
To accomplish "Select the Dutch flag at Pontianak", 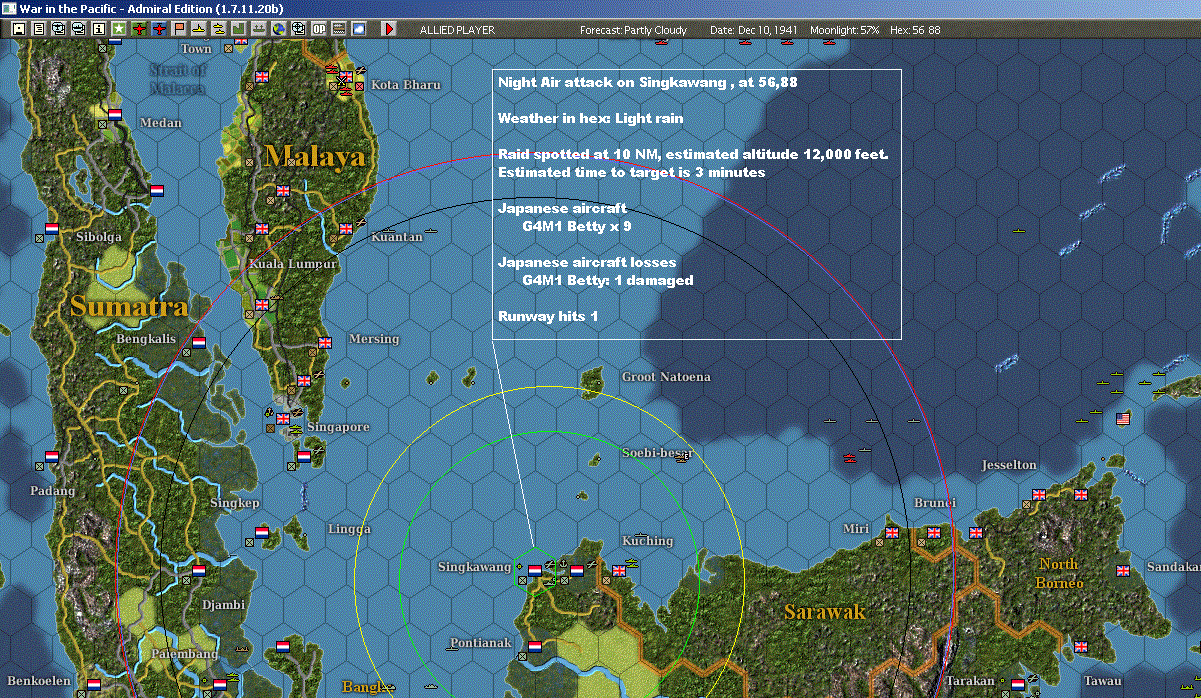I will 536,645.
